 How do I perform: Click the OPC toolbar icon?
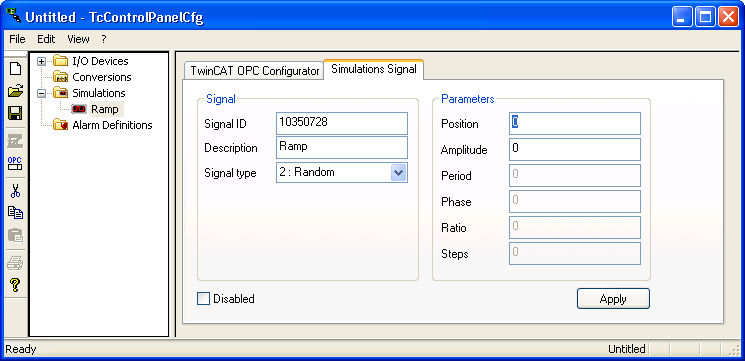click(x=16, y=164)
